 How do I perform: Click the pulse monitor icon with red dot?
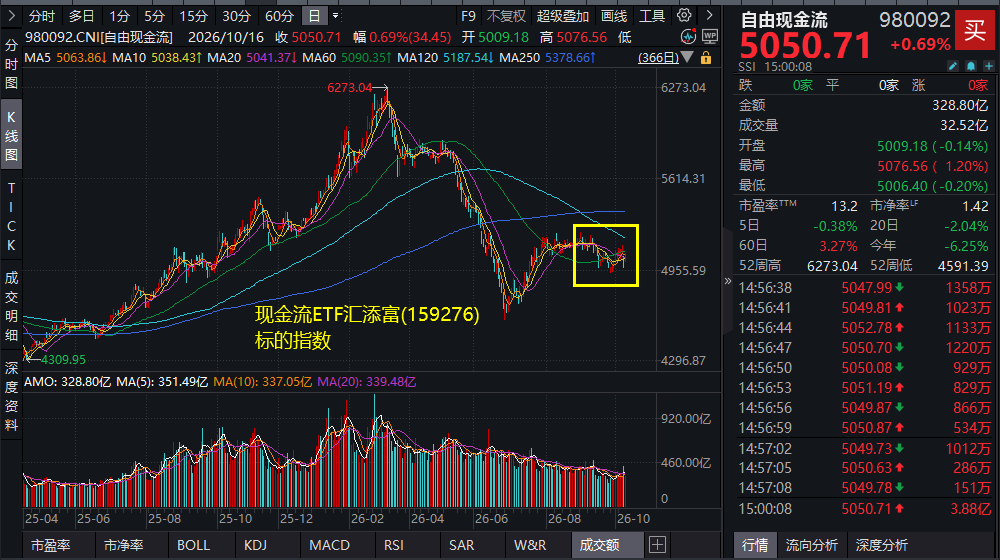688,36
